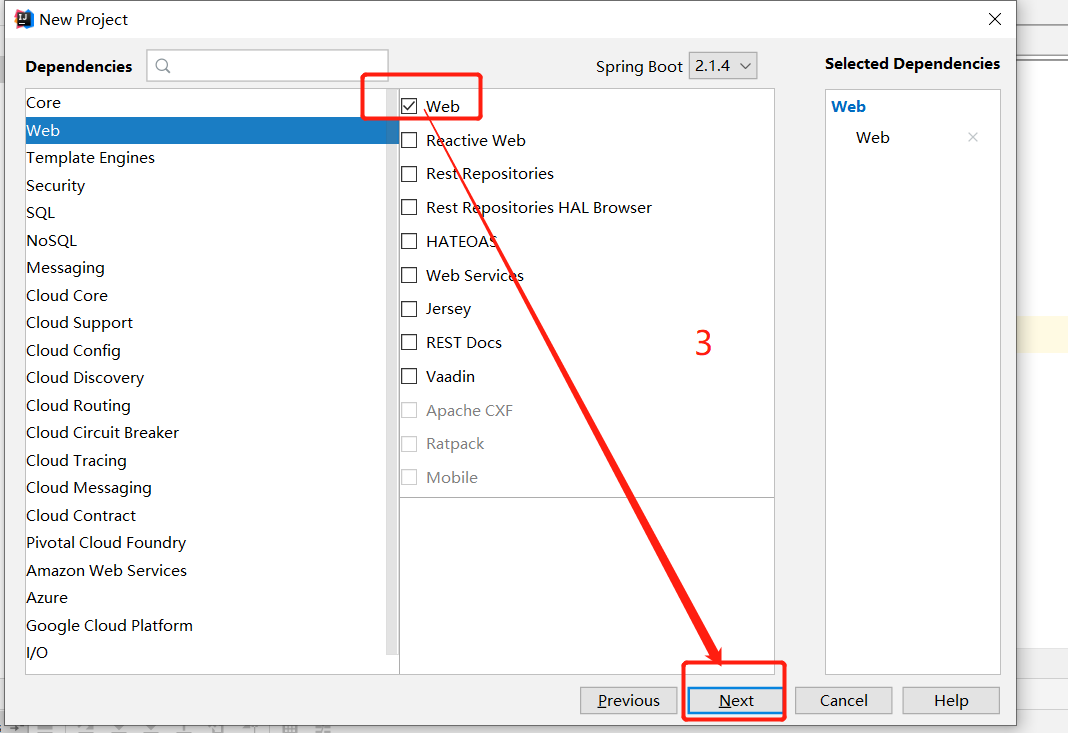Tick the REST Docs checkbox
Viewport: 1068px width, 733px height.
point(409,343)
